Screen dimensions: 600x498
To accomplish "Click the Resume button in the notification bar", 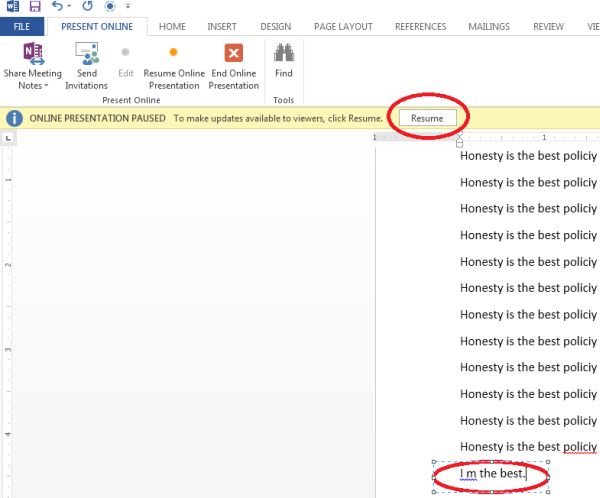I will (427, 118).
